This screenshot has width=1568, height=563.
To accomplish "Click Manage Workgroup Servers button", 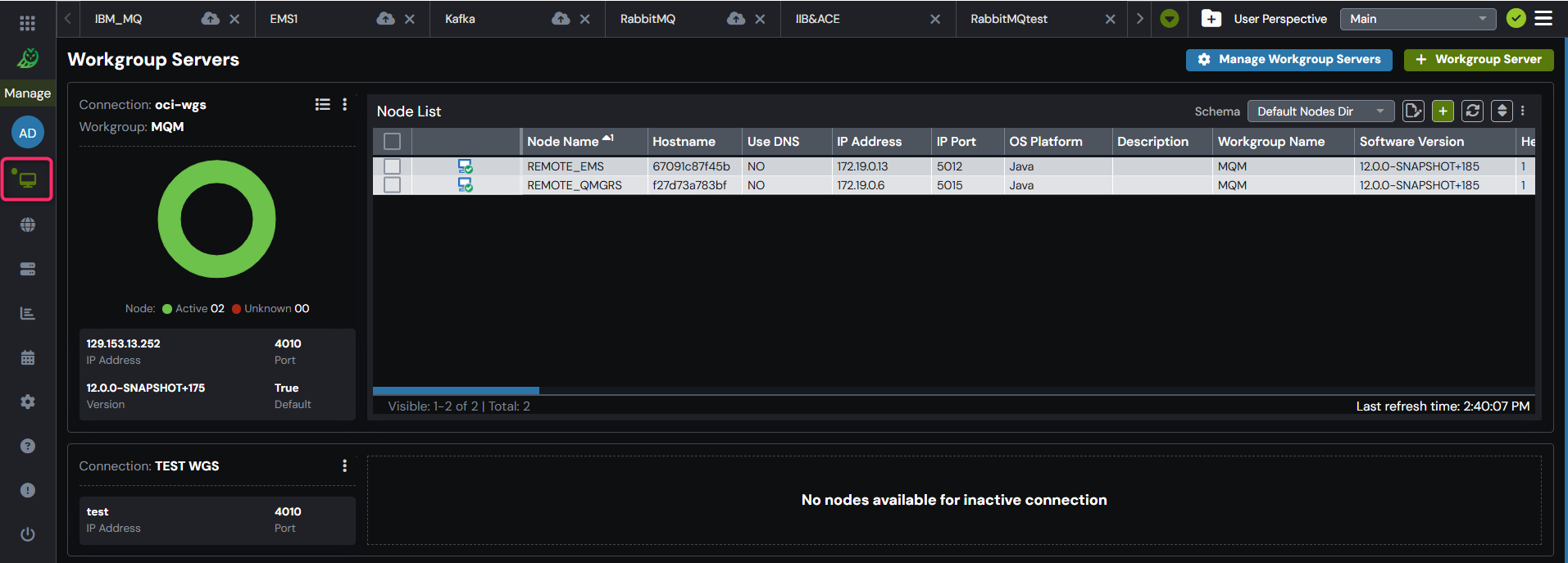I will [x=1288, y=60].
